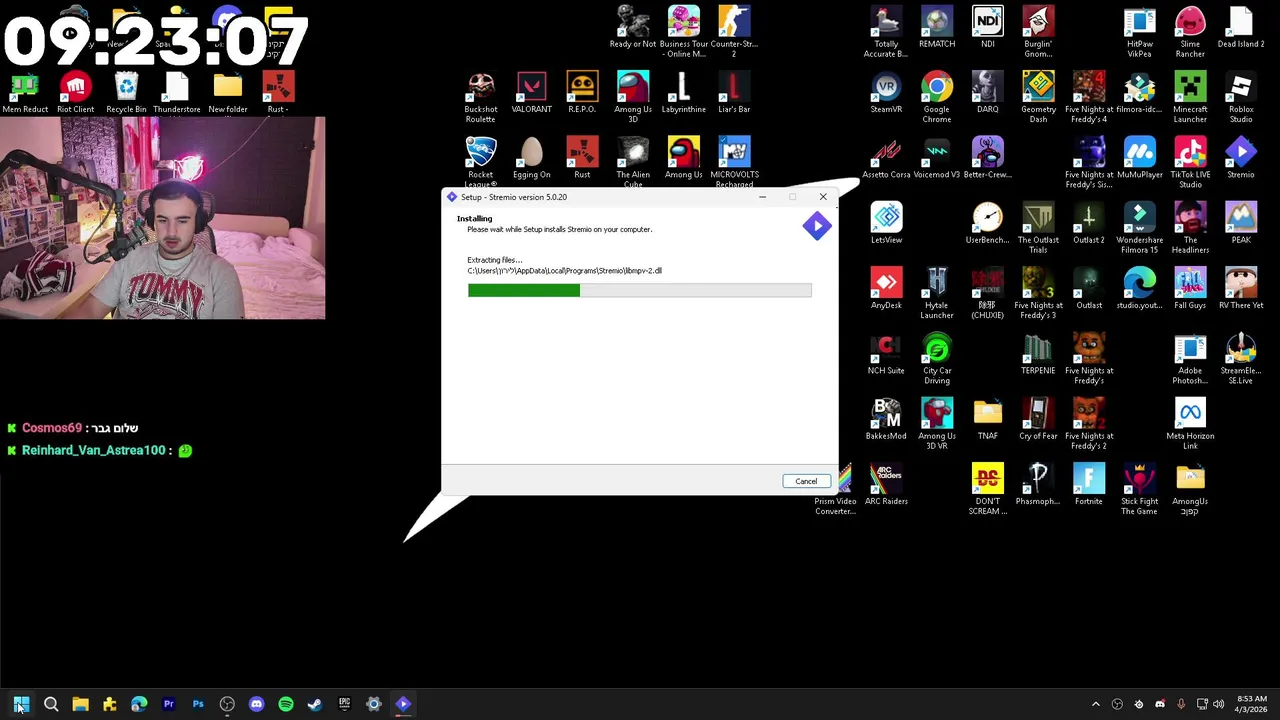Open Premiere Pro from the taskbar
This screenshot has width=1280, height=720.
pos(168,704)
